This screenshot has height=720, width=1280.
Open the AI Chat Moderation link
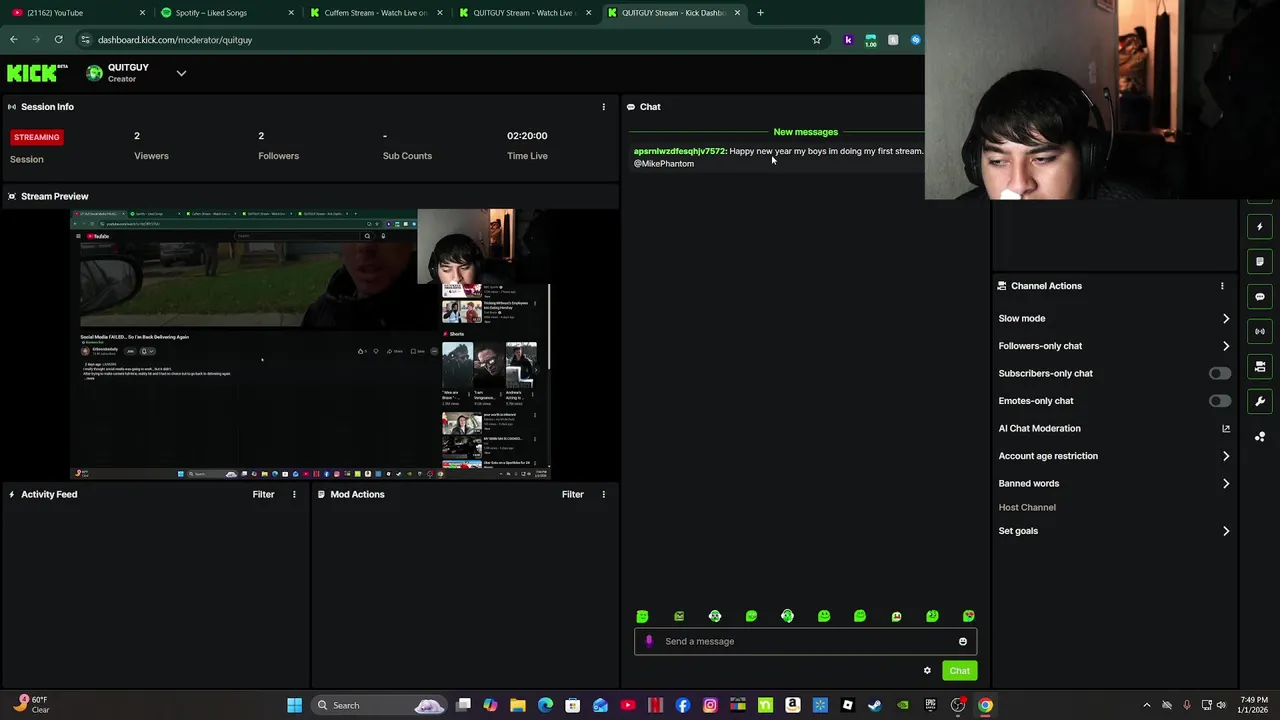point(1039,428)
